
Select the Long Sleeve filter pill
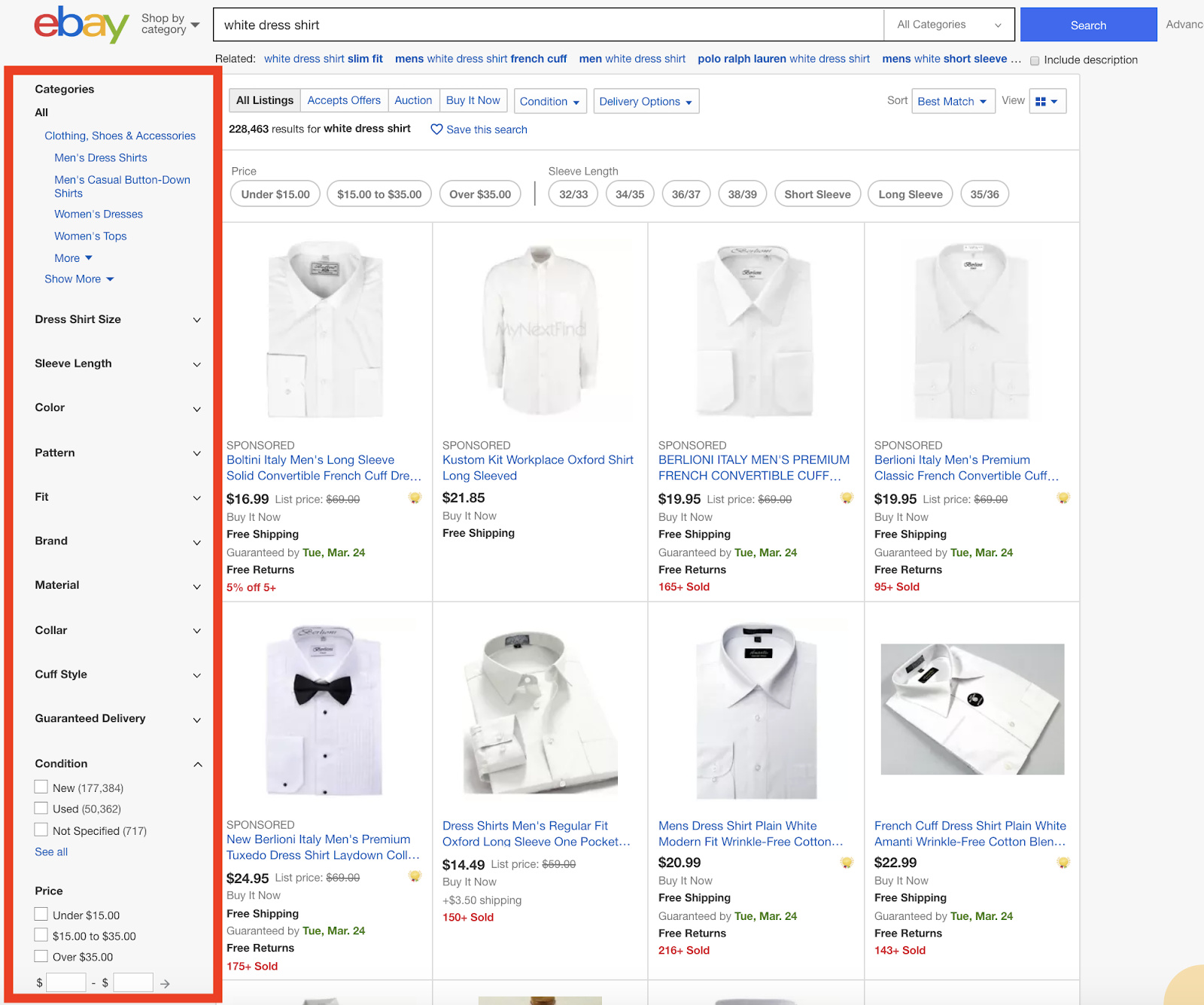(910, 193)
